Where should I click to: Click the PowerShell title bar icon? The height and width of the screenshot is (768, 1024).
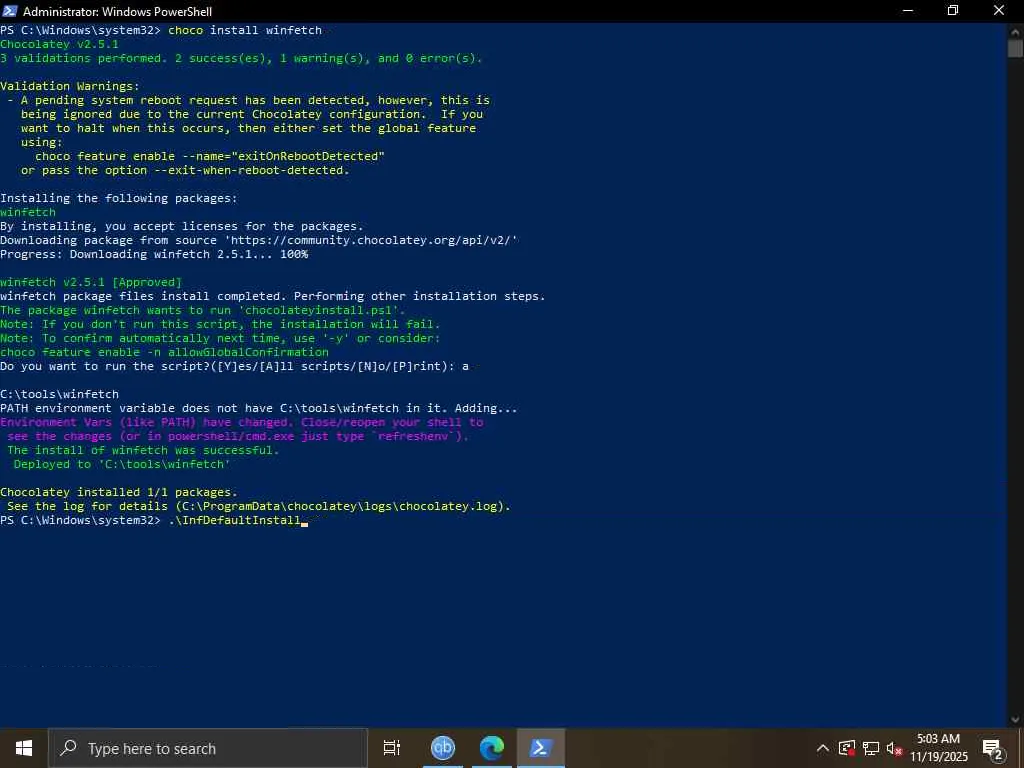click(10, 11)
